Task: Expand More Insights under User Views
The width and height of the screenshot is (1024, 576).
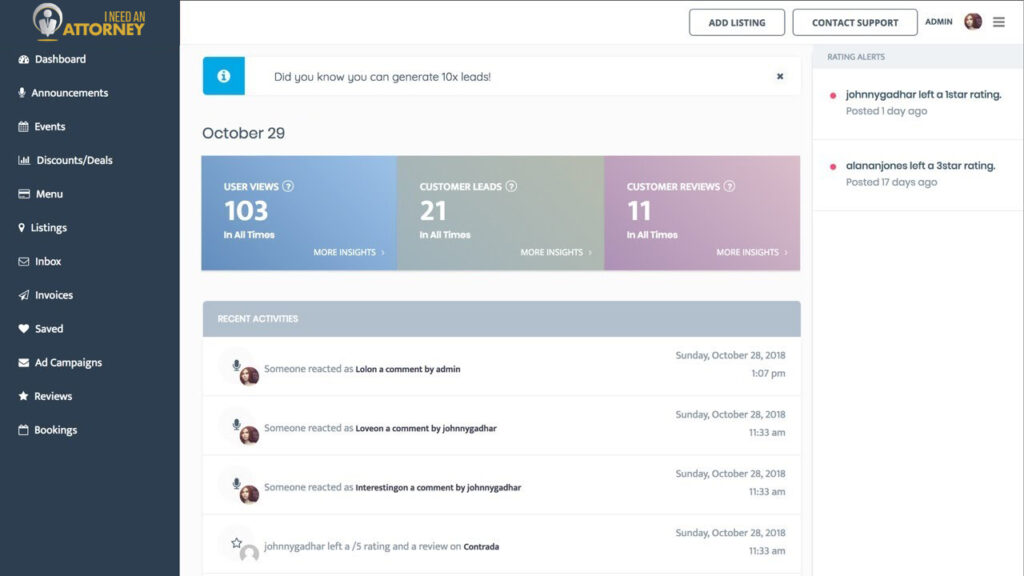Action: (x=349, y=253)
